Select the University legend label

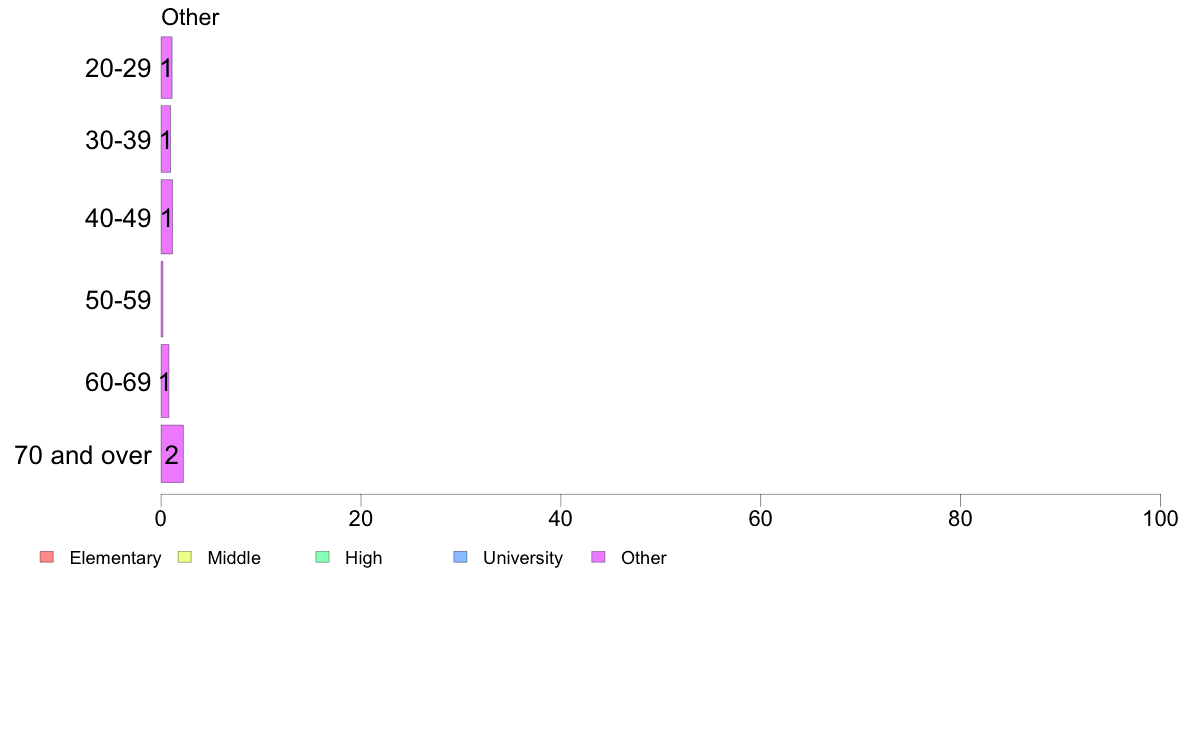523,558
